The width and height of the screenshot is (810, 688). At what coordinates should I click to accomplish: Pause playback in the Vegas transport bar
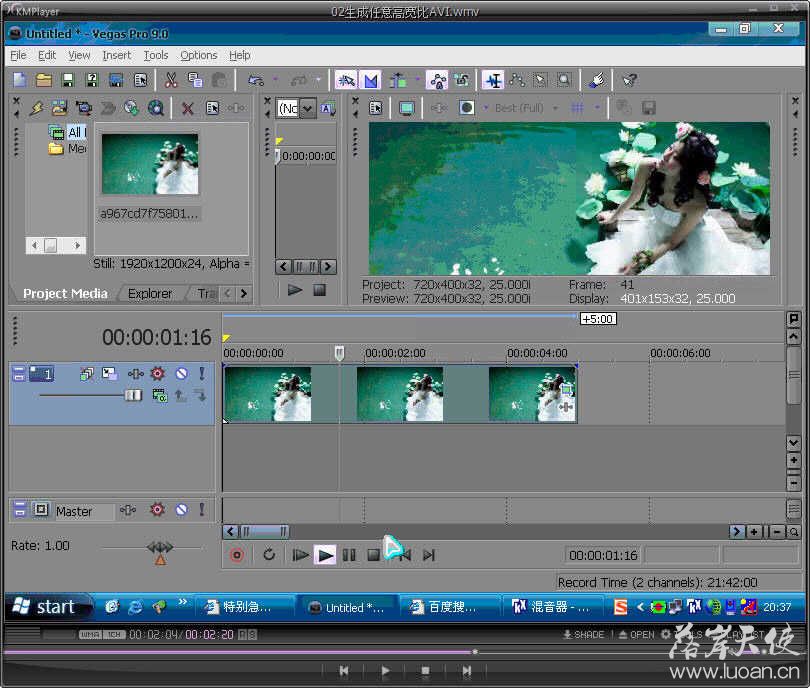349,555
